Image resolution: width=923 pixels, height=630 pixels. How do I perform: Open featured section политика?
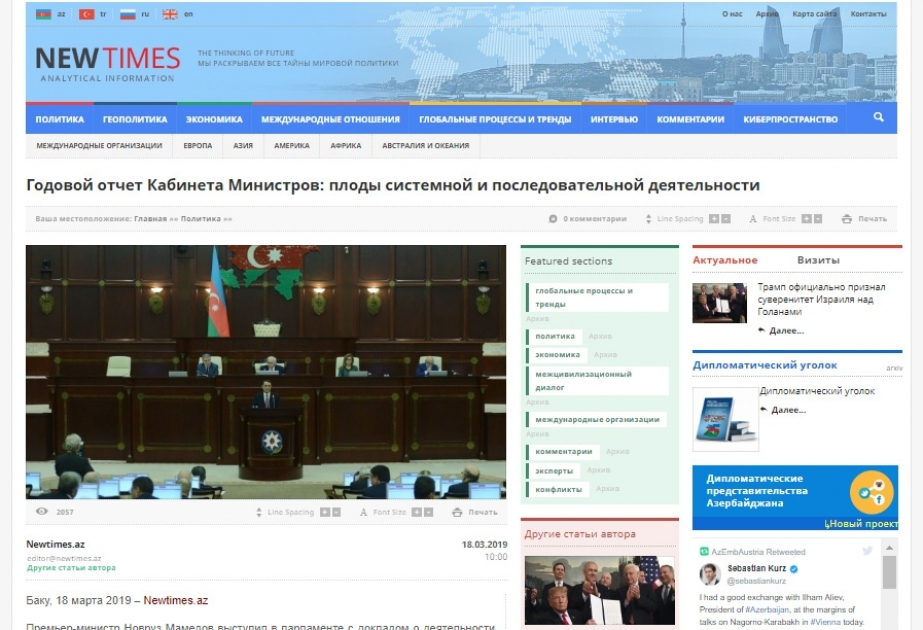(555, 336)
